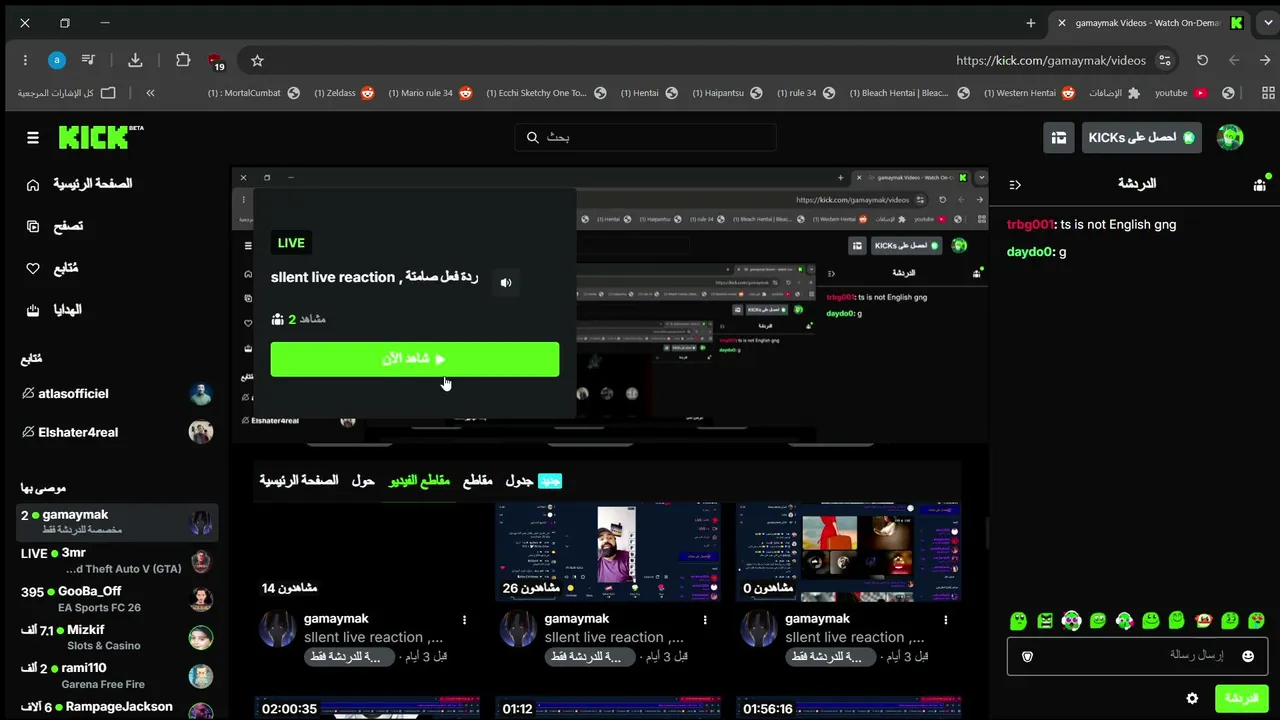This screenshot has width=1280, height=720.
Task: Click the green شاهد الآن watch button
Action: (415, 359)
